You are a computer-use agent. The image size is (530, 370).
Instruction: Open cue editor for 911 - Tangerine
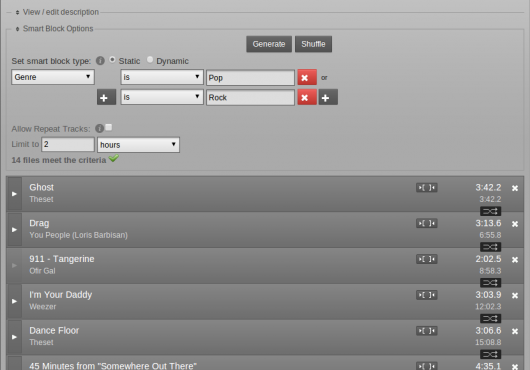click(427, 259)
